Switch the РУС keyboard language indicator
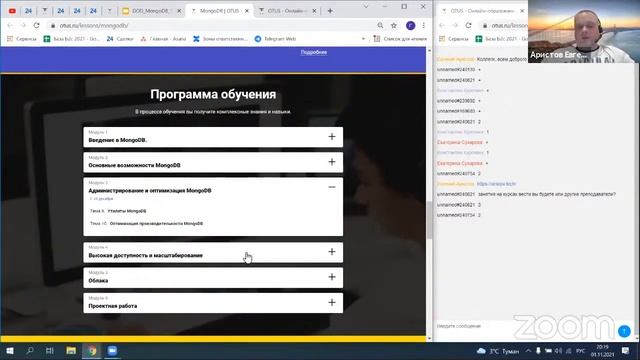Image resolution: width=640 pixels, height=360 pixels. coord(580,351)
